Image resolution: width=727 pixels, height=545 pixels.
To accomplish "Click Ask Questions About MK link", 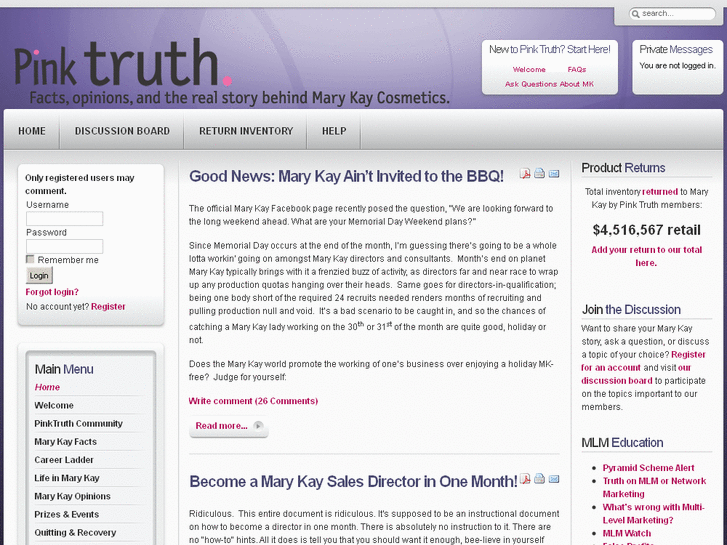I will (x=549, y=84).
